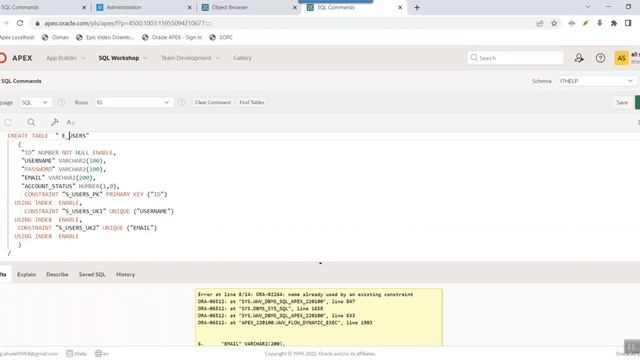
Task: Open the Schema ITHELP dropdown
Action: tap(597, 81)
